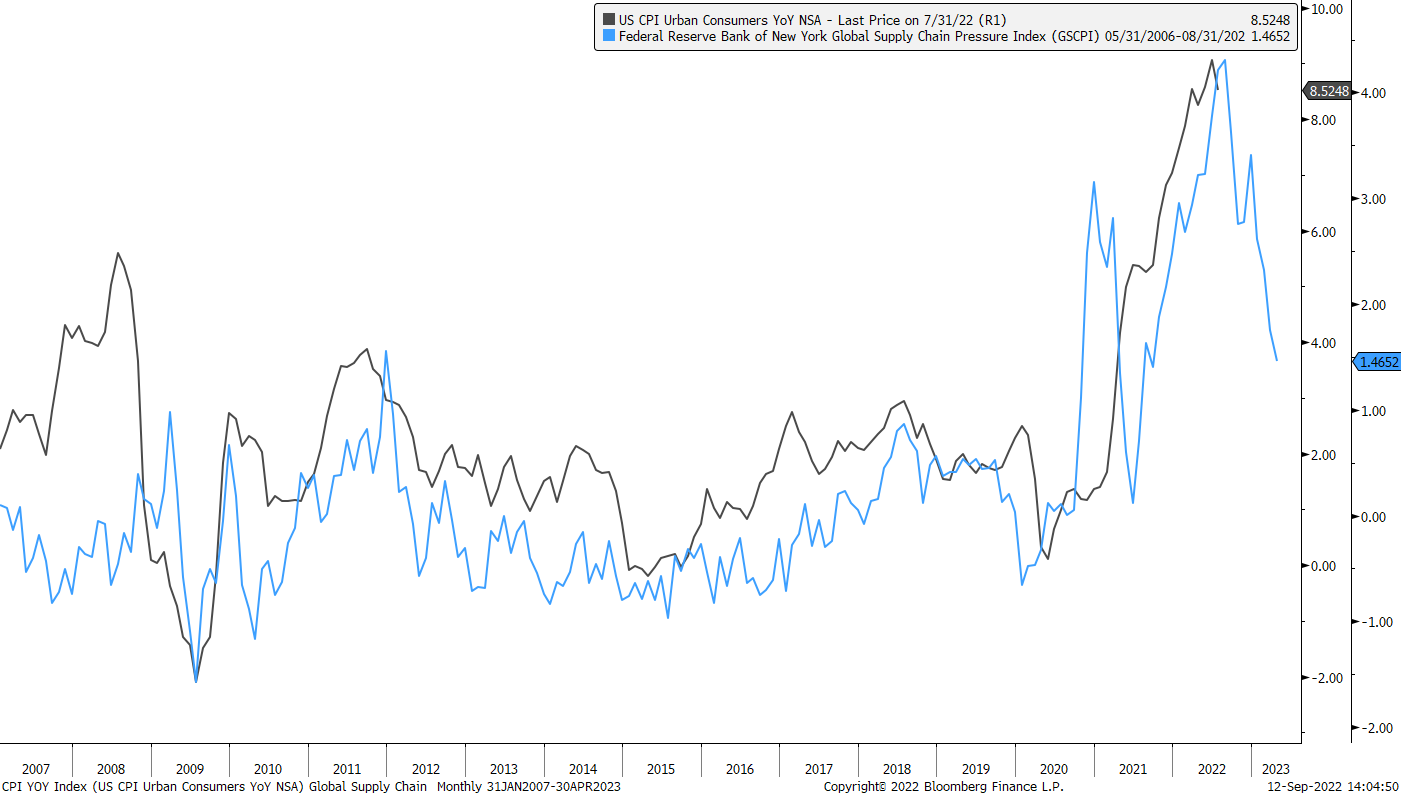The width and height of the screenshot is (1401, 795).
Task: Select the 8.00 tick on CPI axis
Action: coord(1323,120)
